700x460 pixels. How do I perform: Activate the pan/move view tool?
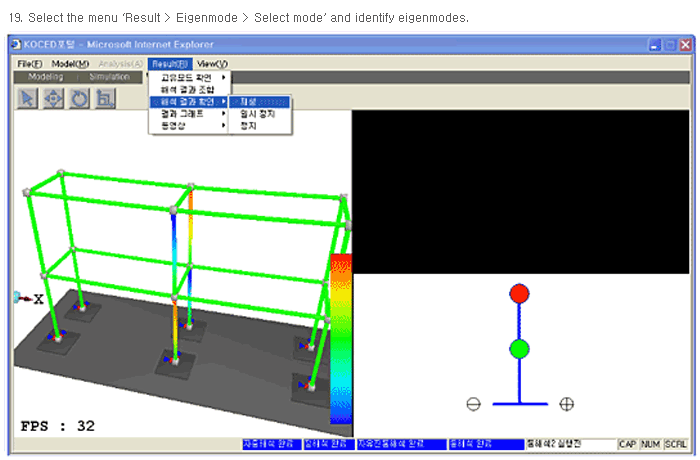click(x=54, y=97)
